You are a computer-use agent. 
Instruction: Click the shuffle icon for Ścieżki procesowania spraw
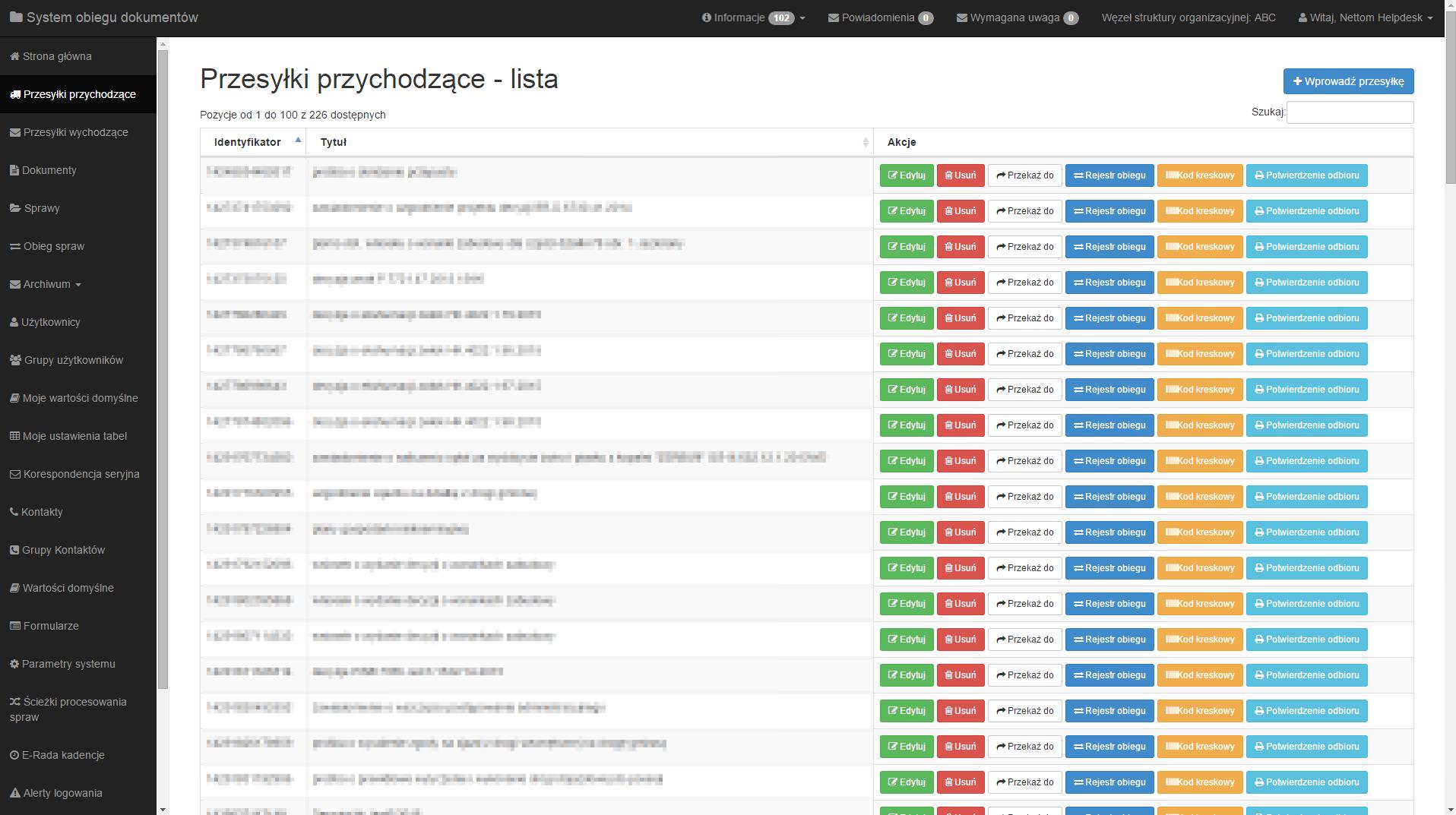pyautogui.click(x=15, y=702)
